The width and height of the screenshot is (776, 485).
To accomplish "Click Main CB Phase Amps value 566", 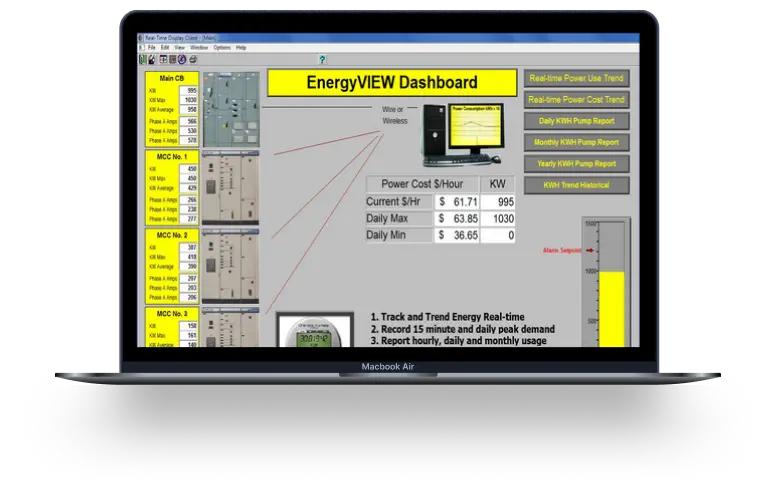I will pyautogui.click(x=189, y=121).
